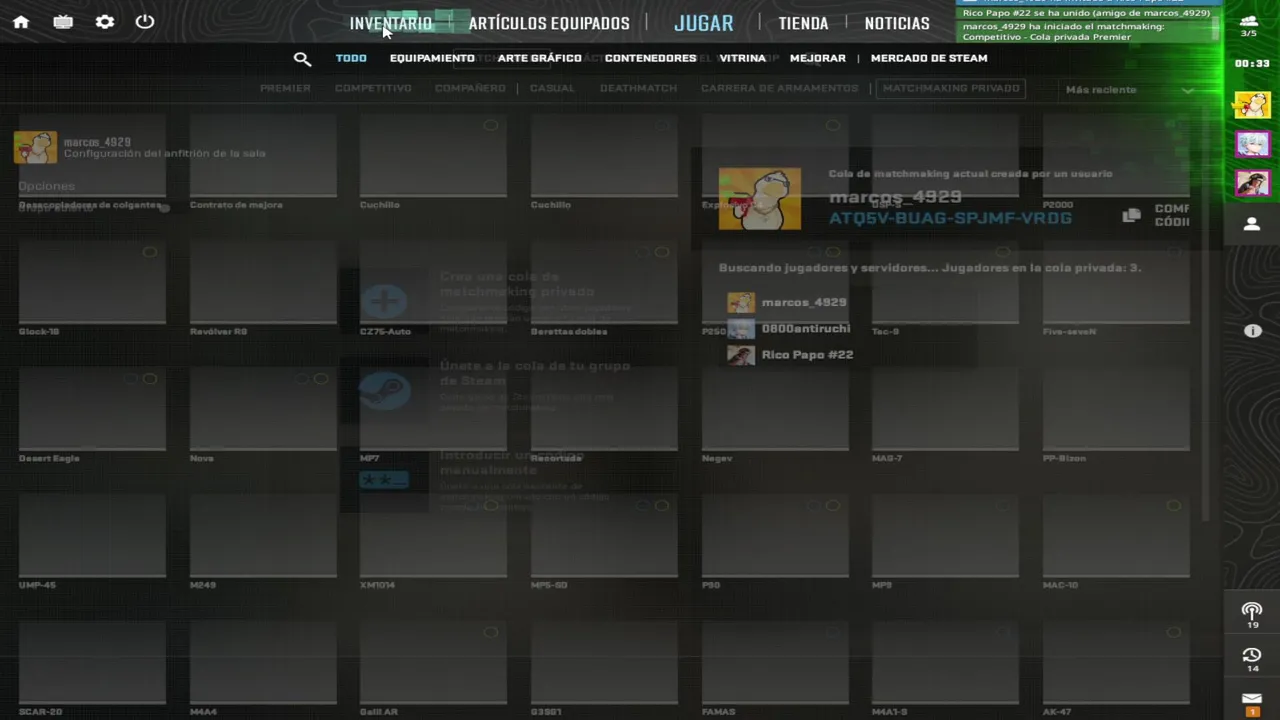1280x720 pixels.
Task: Open the Glock-18 inventory slot
Action: [92, 288]
